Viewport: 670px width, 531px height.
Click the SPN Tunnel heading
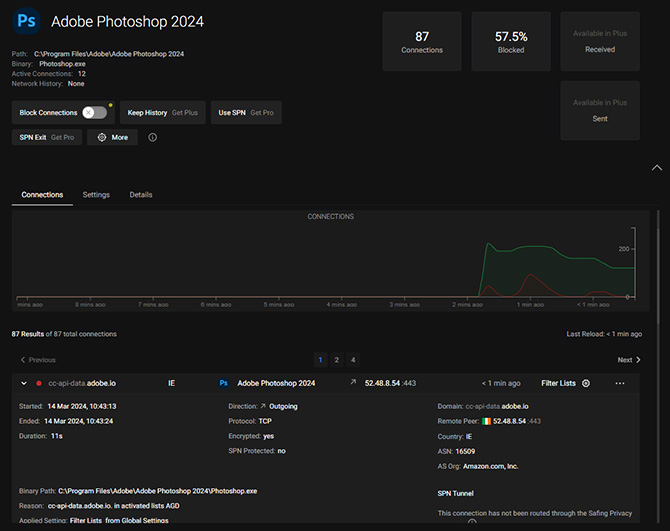pyautogui.click(x=455, y=493)
